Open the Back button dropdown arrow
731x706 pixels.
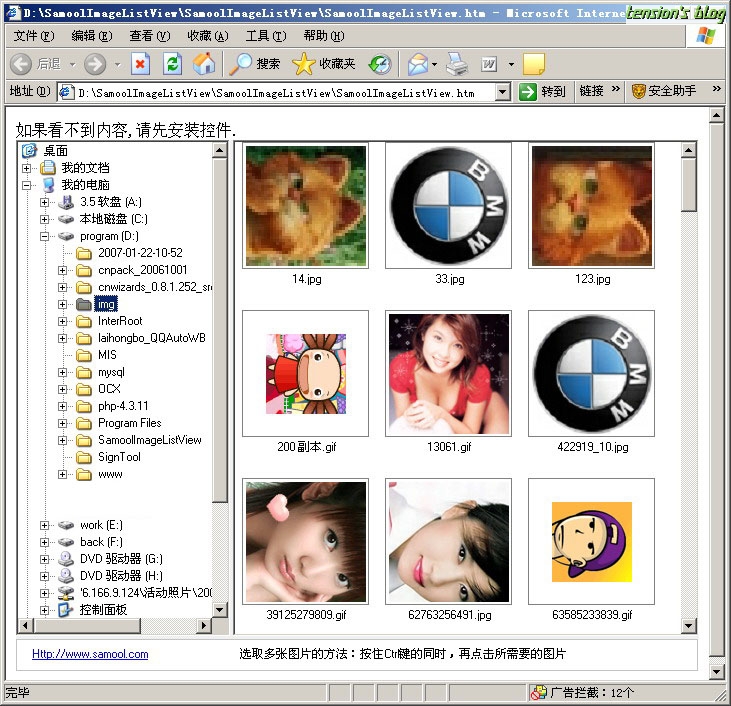(x=73, y=64)
